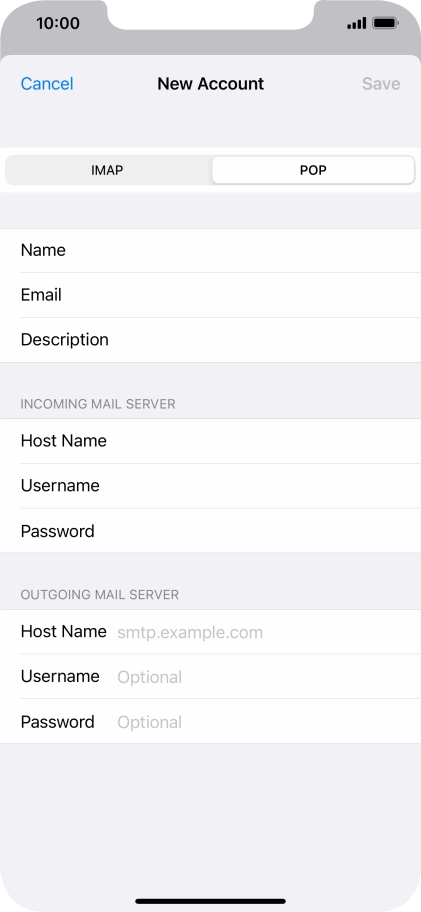Select incoming mail server Username field

(210, 486)
